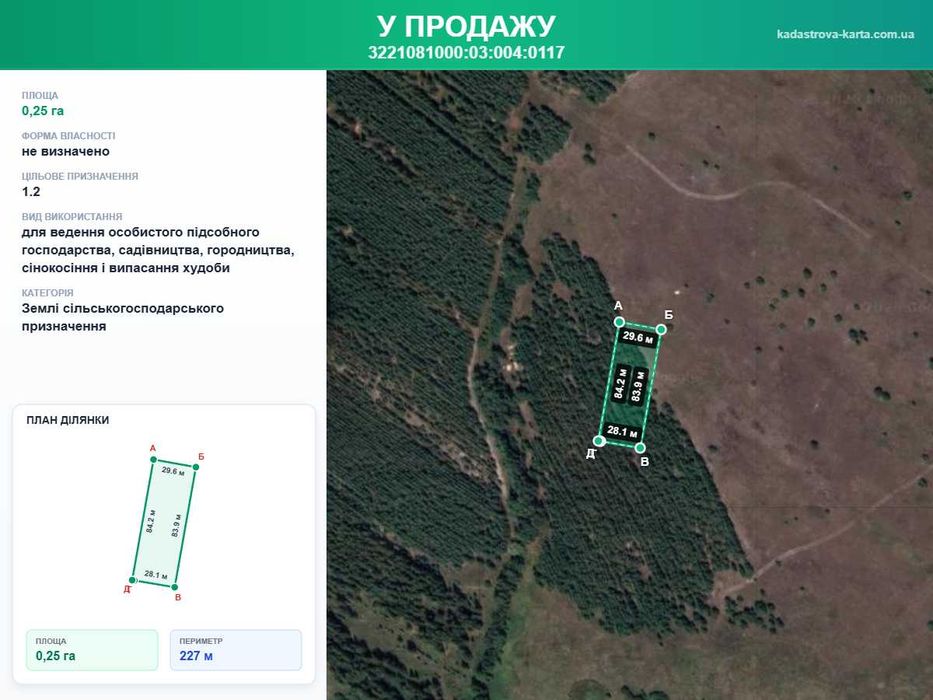Click the ФОРМА ВЛАСНОСТІ label
The height and width of the screenshot is (700, 933).
68,136
